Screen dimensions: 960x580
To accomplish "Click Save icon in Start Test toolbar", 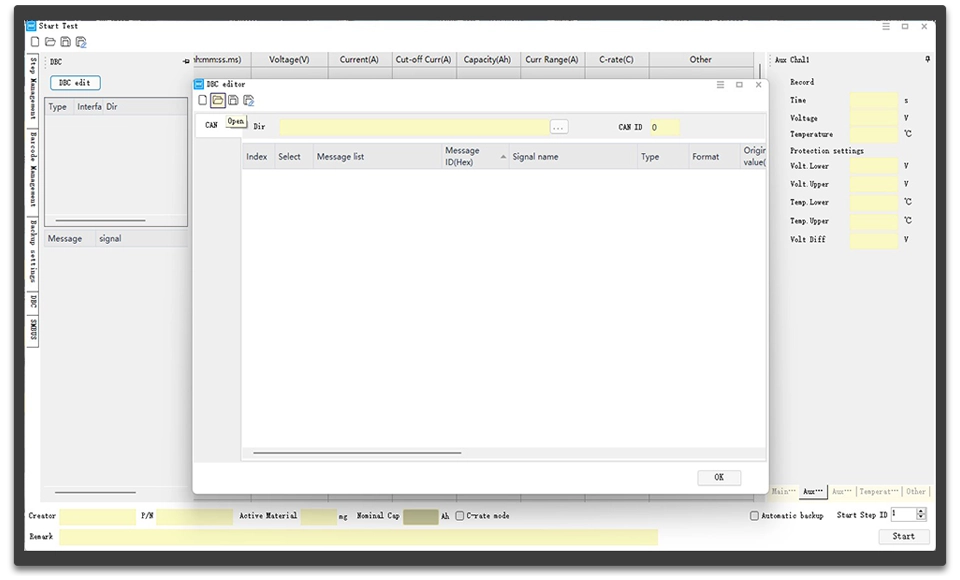I will 66,42.
